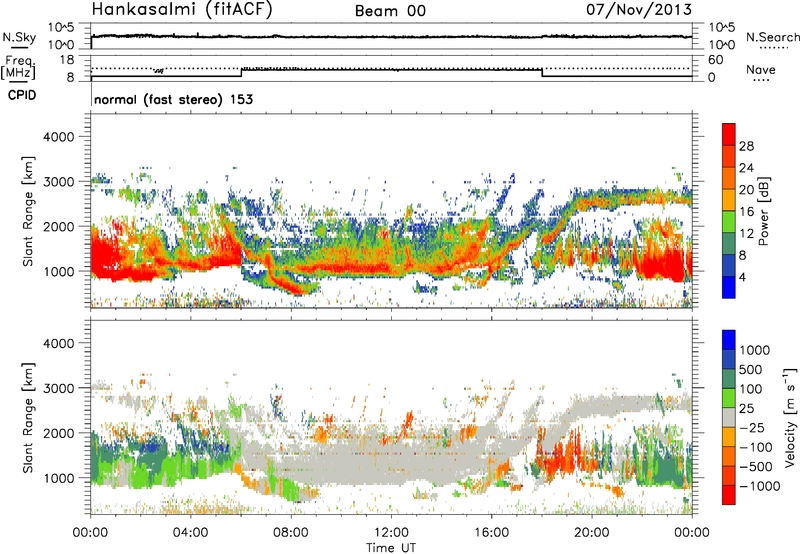Click the 'Hankasalmi (fitACF)' plot title
800x554 pixels.
[x=182, y=10]
